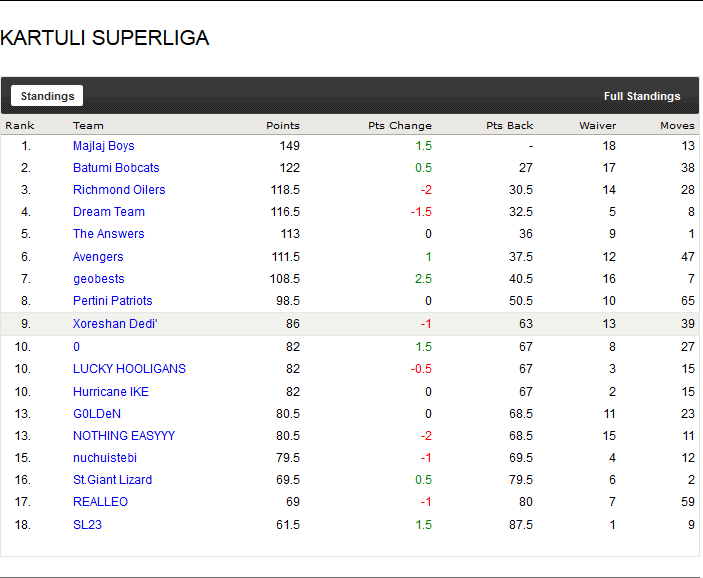Click the team named 0

(76, 347)
